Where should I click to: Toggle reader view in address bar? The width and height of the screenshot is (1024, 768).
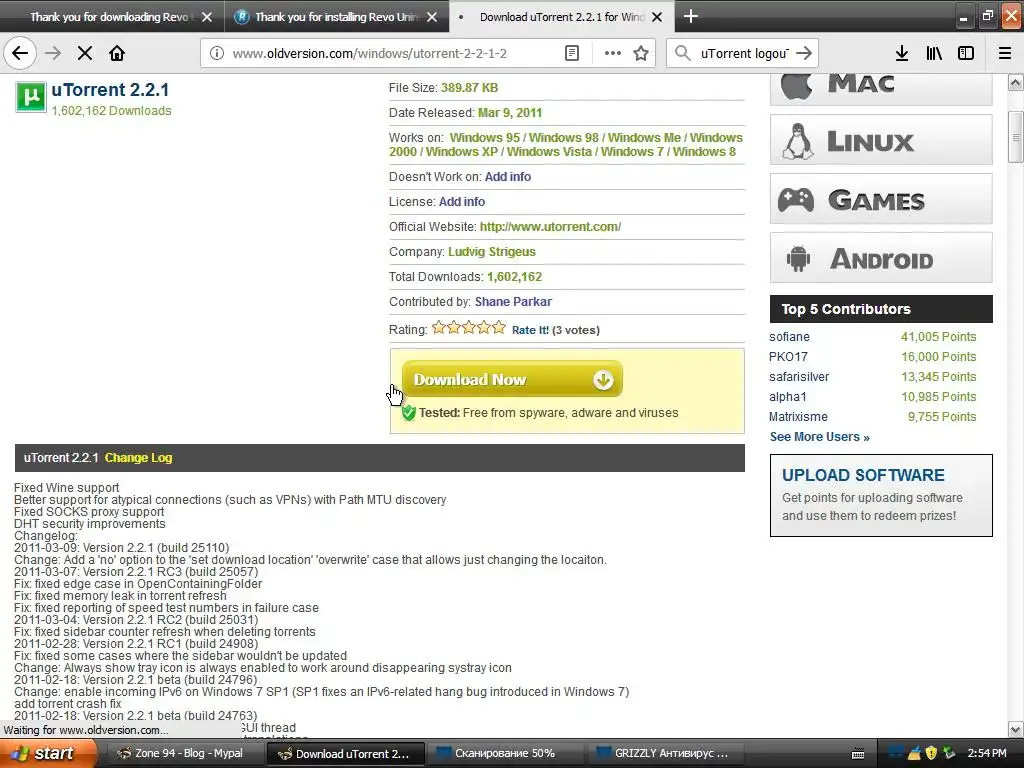click(571, 53)
